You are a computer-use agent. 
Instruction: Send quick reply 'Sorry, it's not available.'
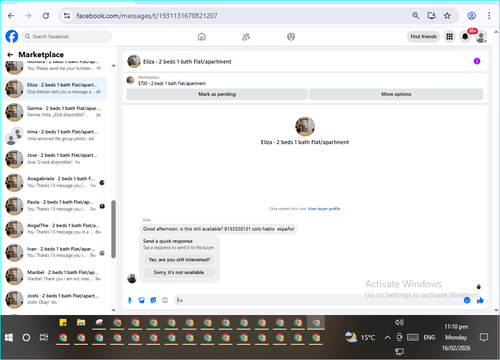[179, 272]
